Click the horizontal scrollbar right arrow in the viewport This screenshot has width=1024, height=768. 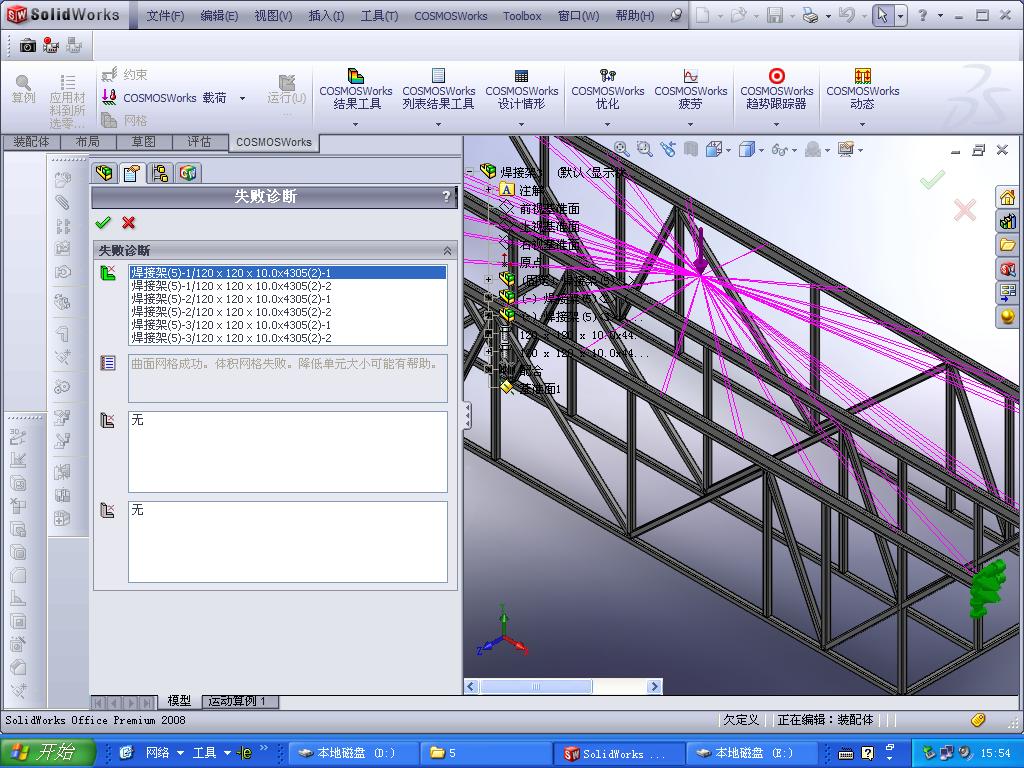[x=654, y=686]
